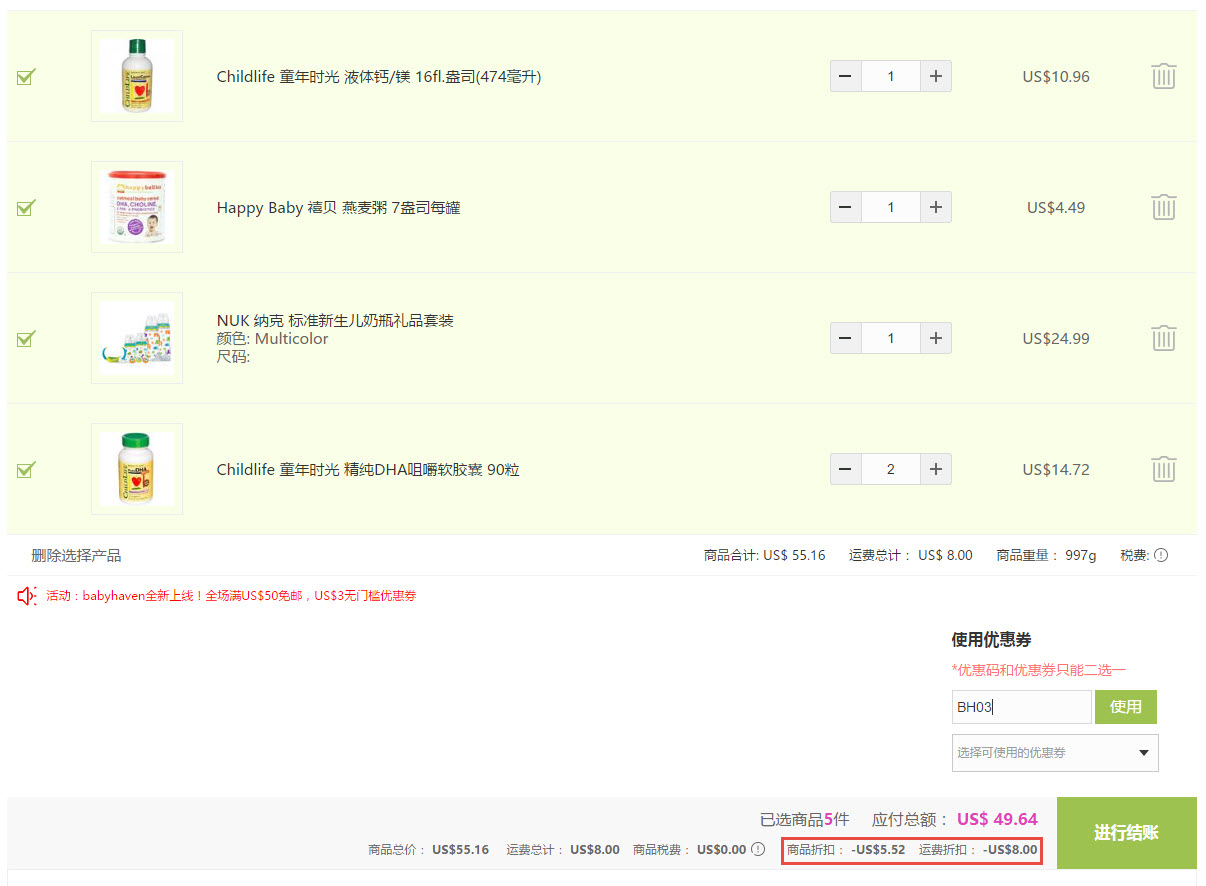The image size is (1206, 886).
Task: Open Childlife DHA bottle thumbnail
Action: click(x=137, y=469)
